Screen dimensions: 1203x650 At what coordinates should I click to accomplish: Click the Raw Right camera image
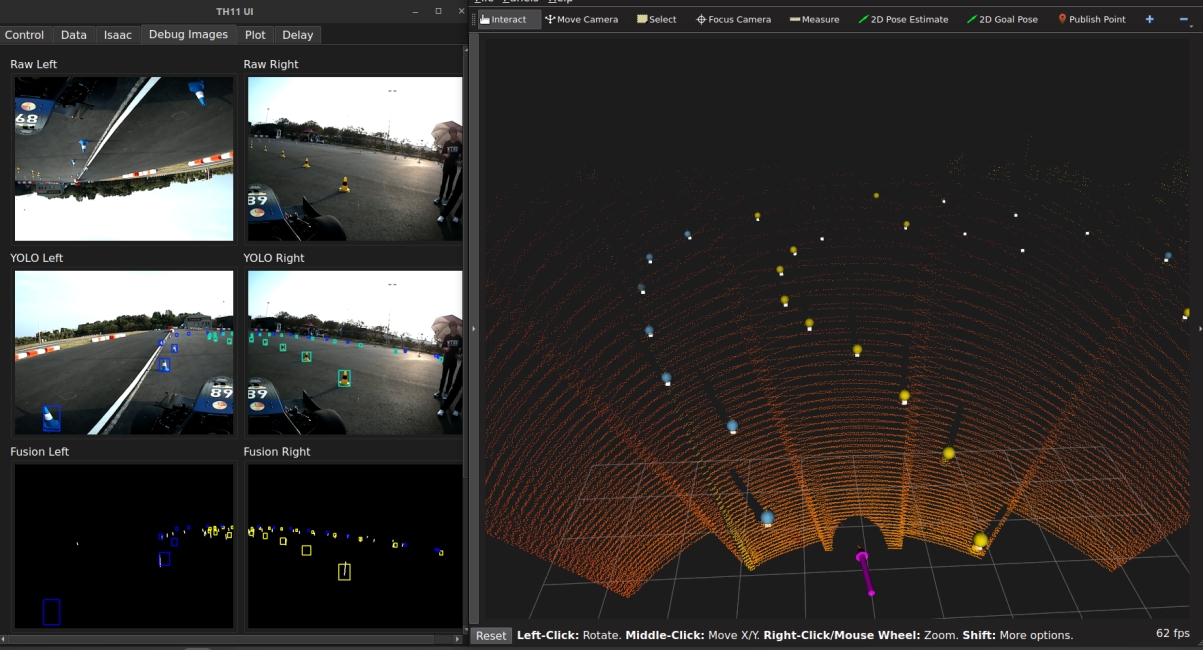click(x=355, y=159)
